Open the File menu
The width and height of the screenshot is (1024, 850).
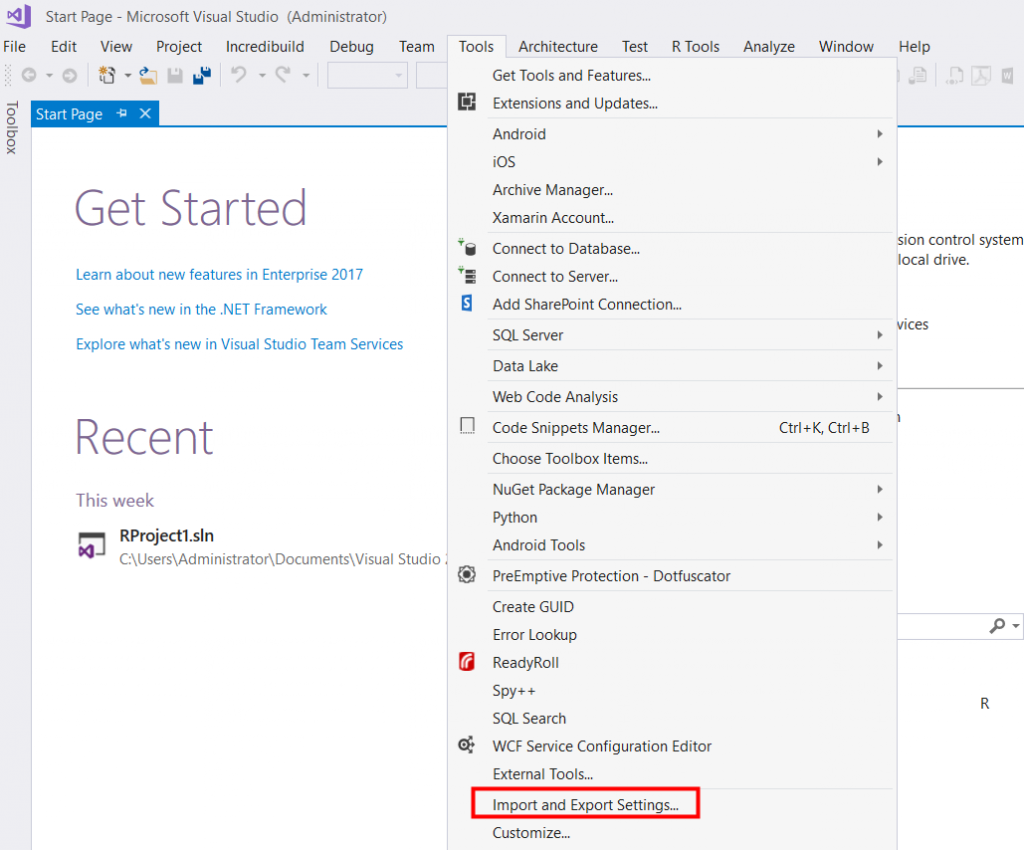14,46
